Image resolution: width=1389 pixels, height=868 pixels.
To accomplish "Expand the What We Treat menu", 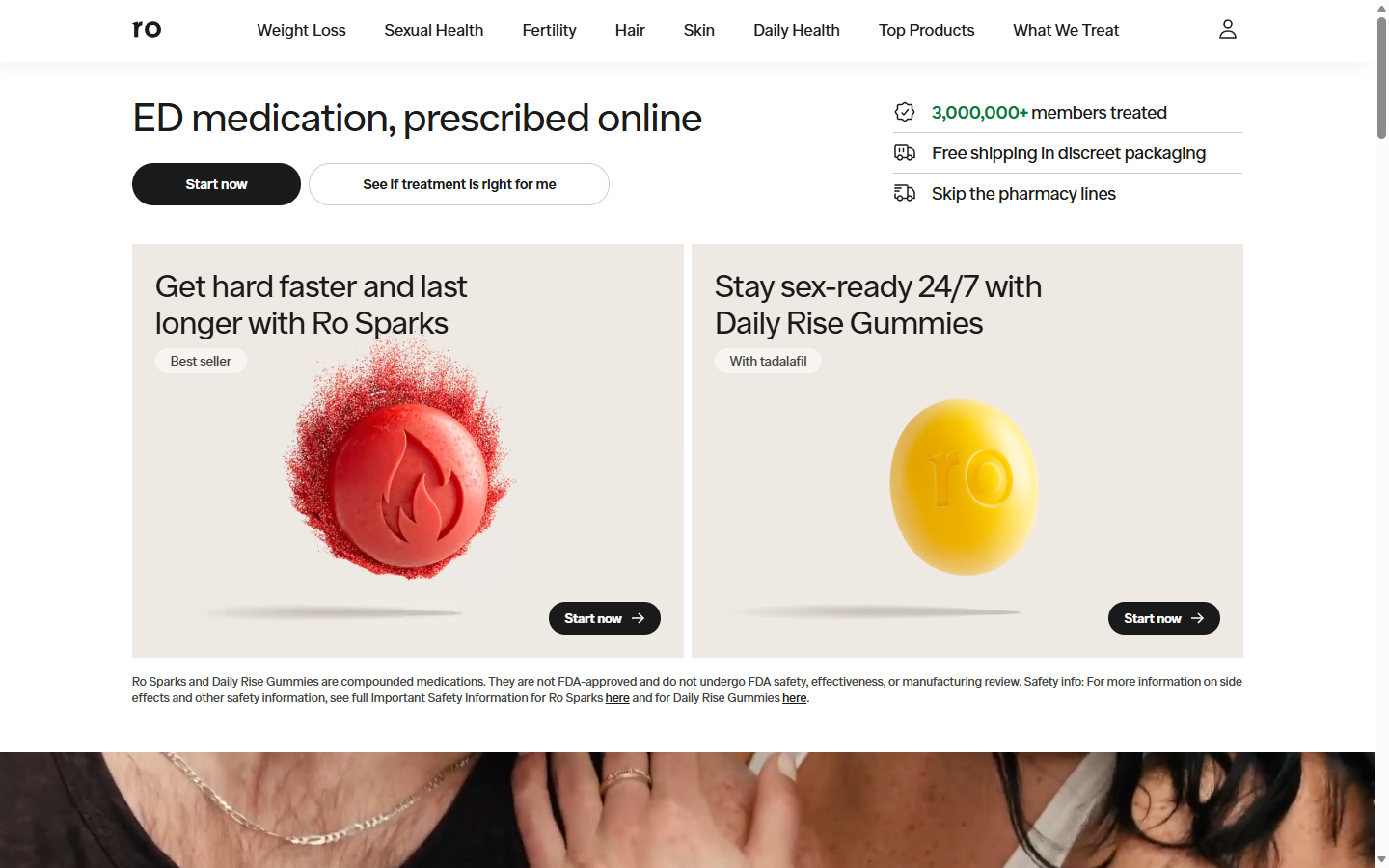I will point(1066,30).
